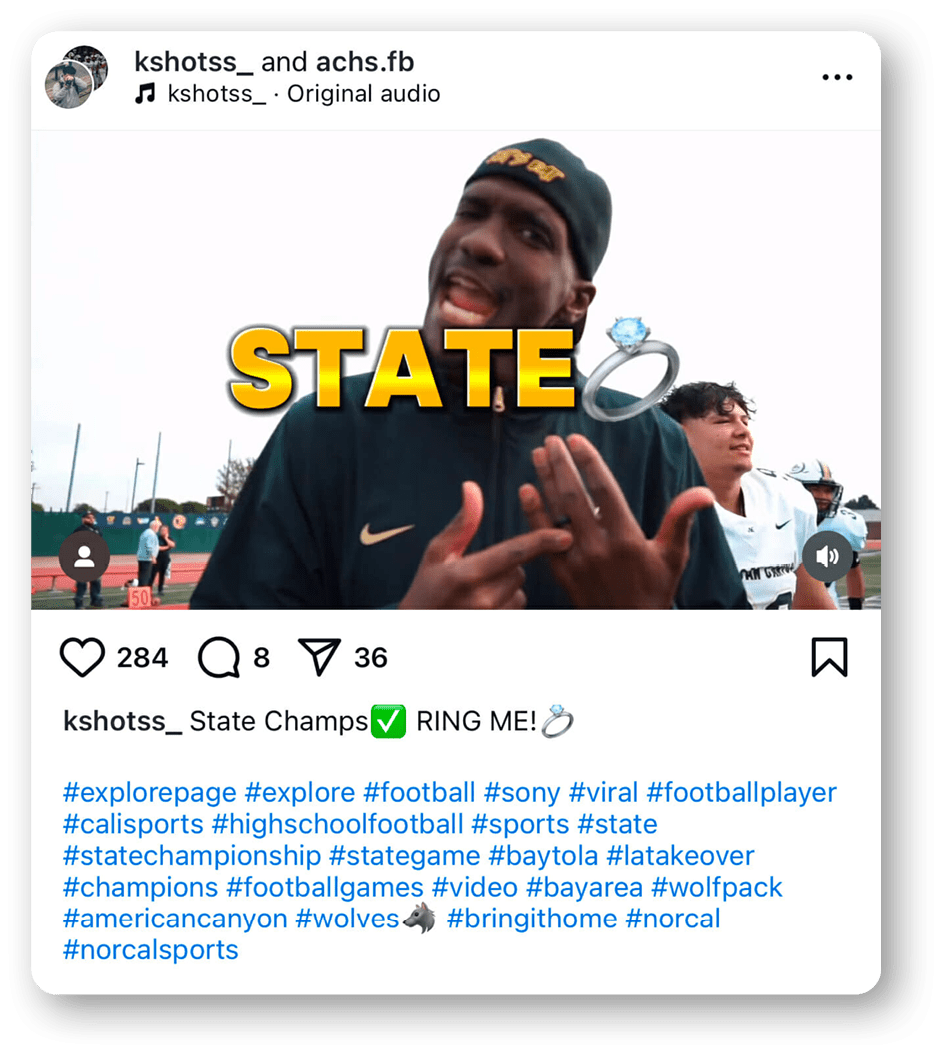Image resolution: width=940 pixels, height=1054 pixels.
Task: Open the #americancanyon hashtag
Action: click(175, 918)
